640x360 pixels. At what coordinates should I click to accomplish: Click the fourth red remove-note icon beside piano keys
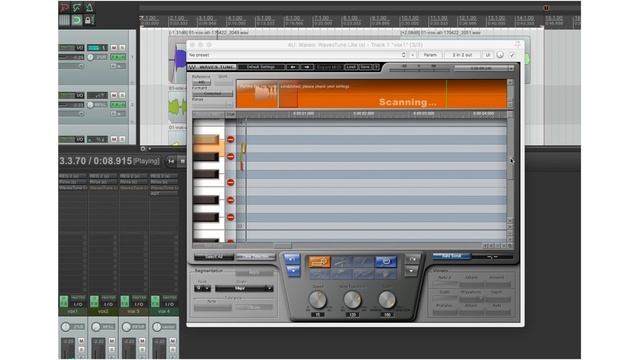[231, 200]
